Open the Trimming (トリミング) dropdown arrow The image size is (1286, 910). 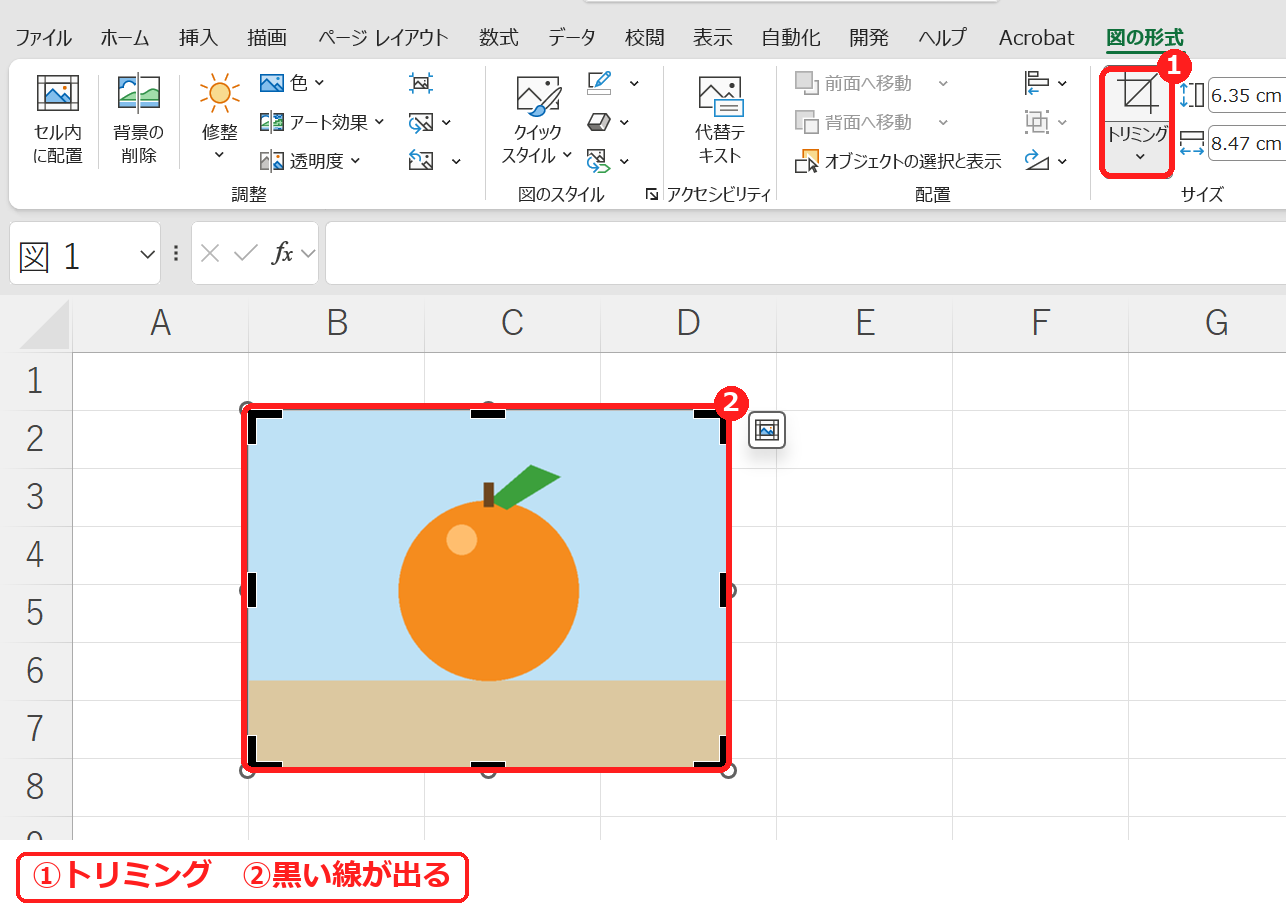pyautogui.click(x=1139, y=157)
